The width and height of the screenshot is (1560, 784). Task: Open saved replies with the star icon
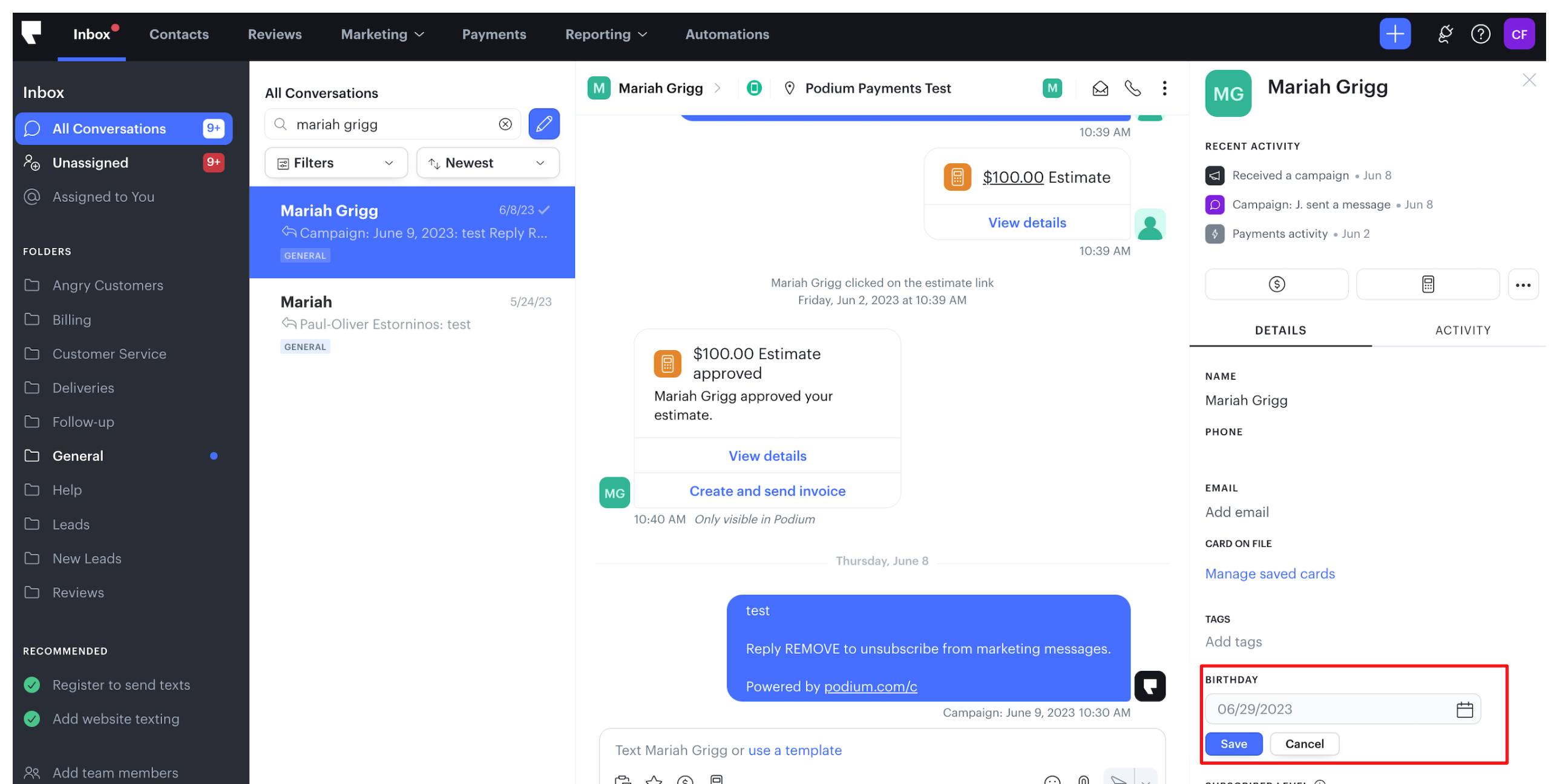pyautogui.click(x=654, y=781)
